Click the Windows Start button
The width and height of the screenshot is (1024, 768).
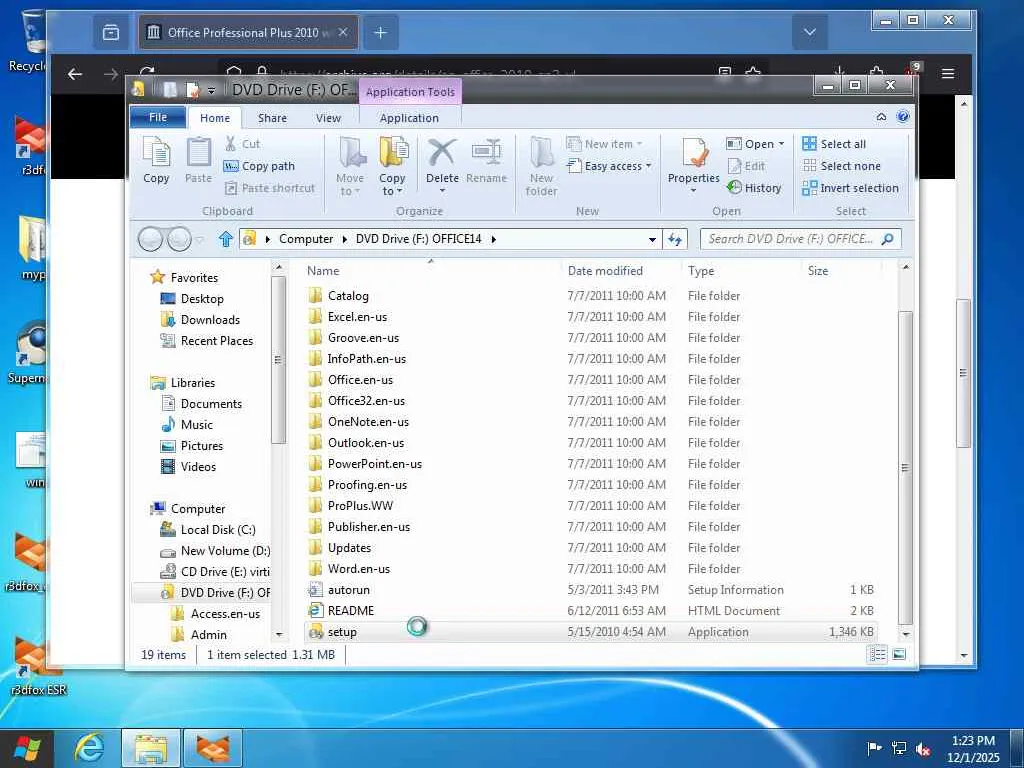pyautogui.click(x=26, y=748)
